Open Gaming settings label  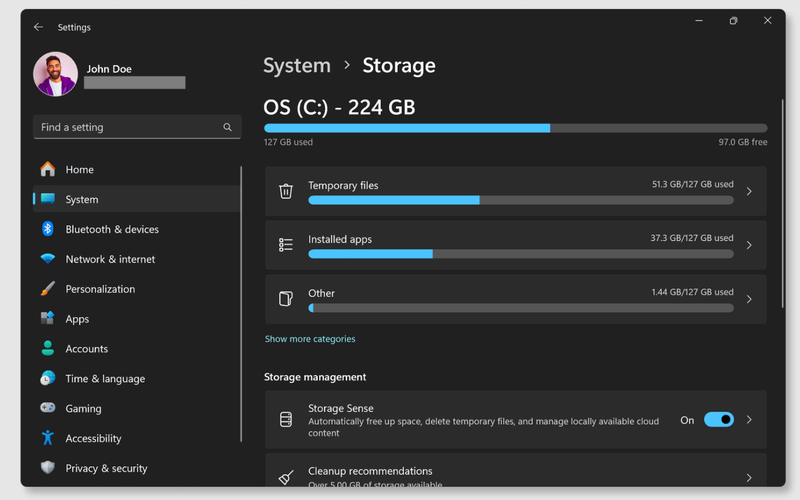coord(83,409)
